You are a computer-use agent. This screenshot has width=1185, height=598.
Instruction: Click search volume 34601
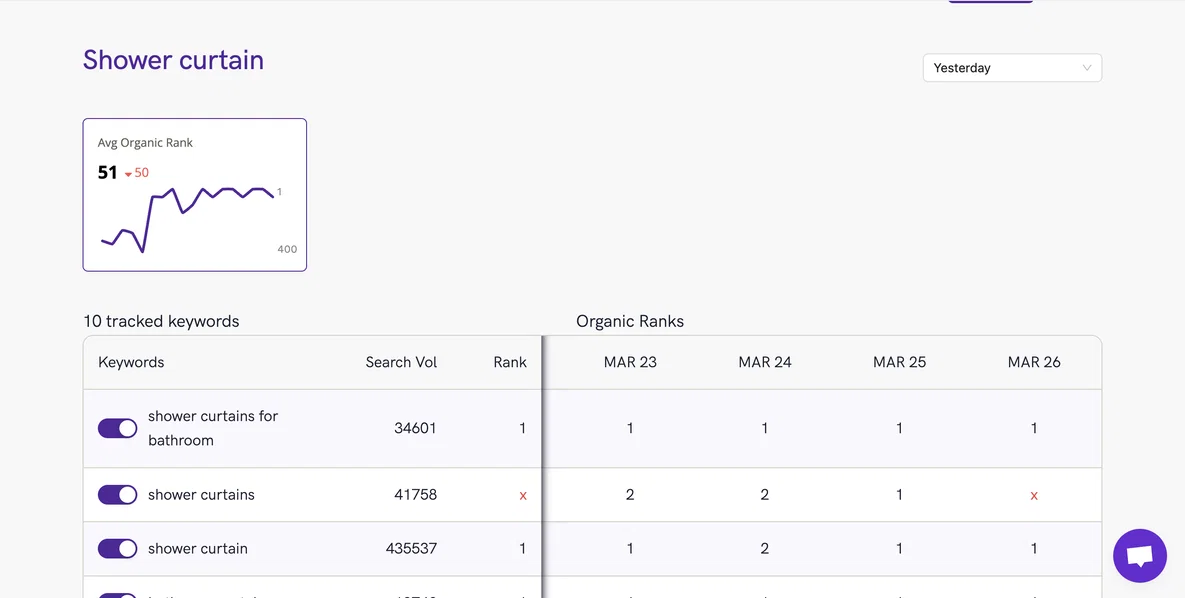pyautogui.click(x=415, y=429)
